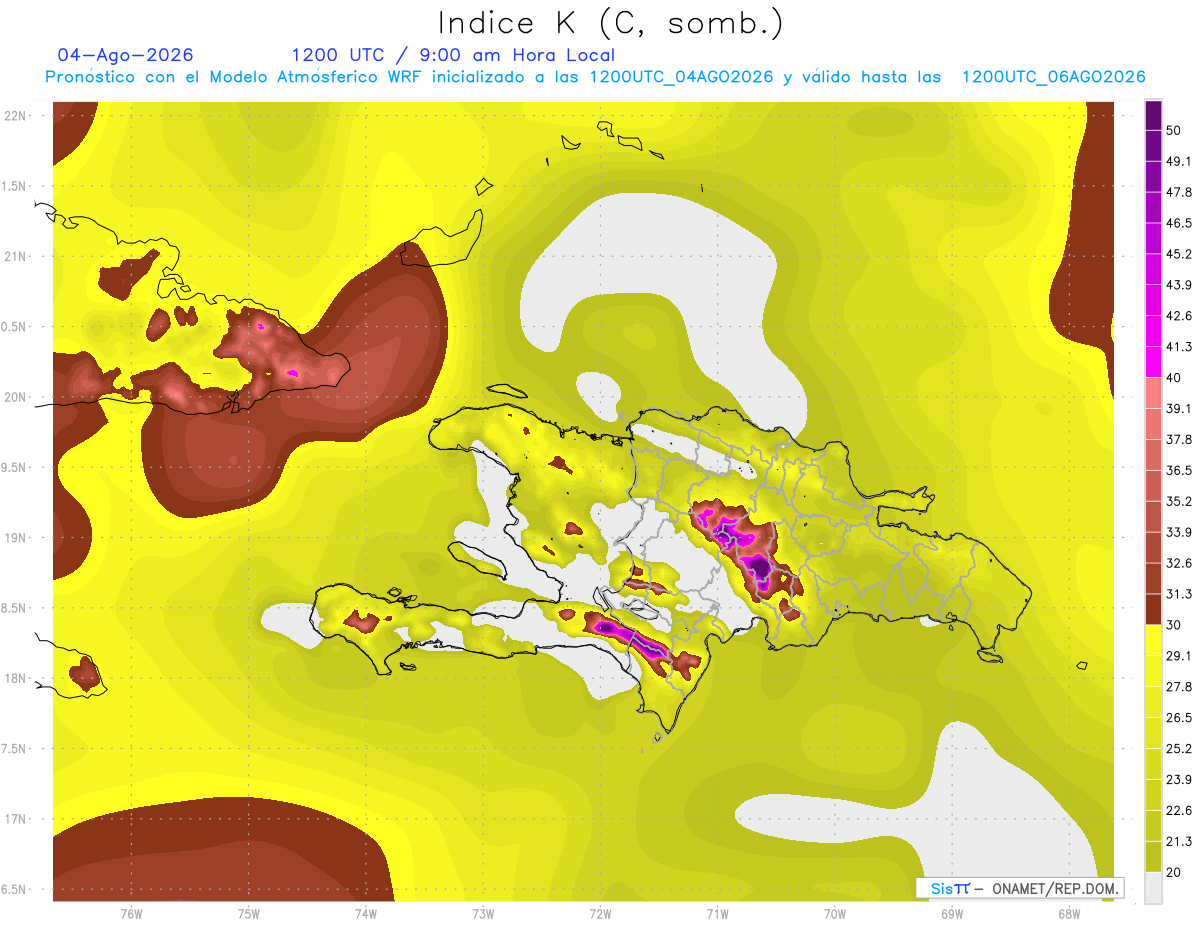Click the "21.3" color bar value

1178,841
